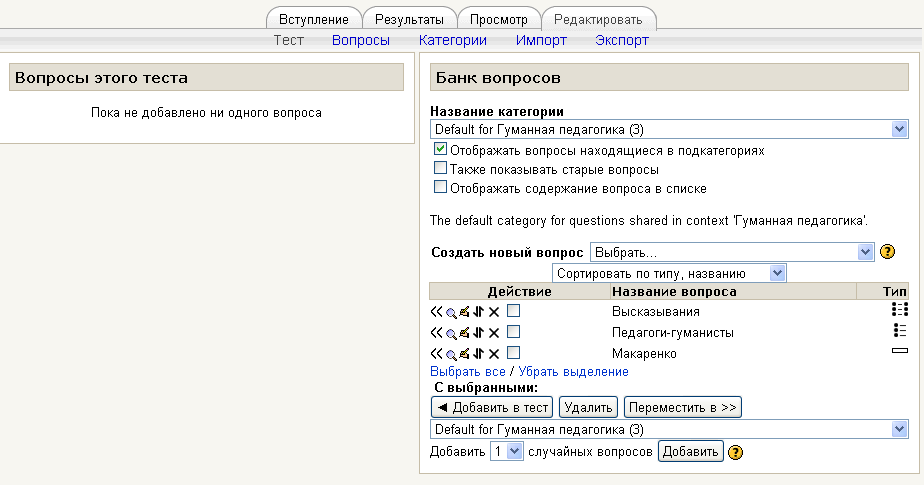
Task: Click the Выбрать все link
Action: pyautogui.click(x=468, y=371)
